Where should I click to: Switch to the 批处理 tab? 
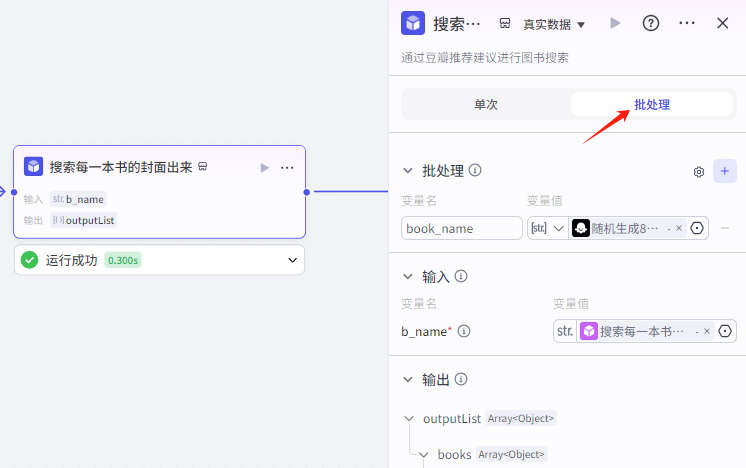(x=651, y=104)
